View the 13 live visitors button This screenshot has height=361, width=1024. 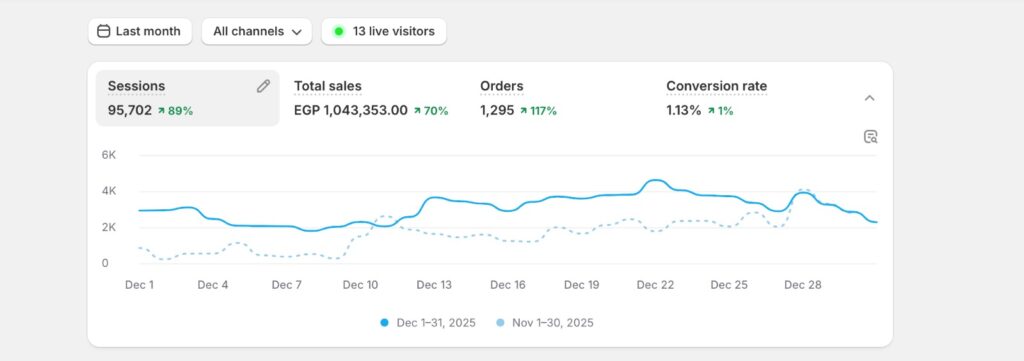384,31
